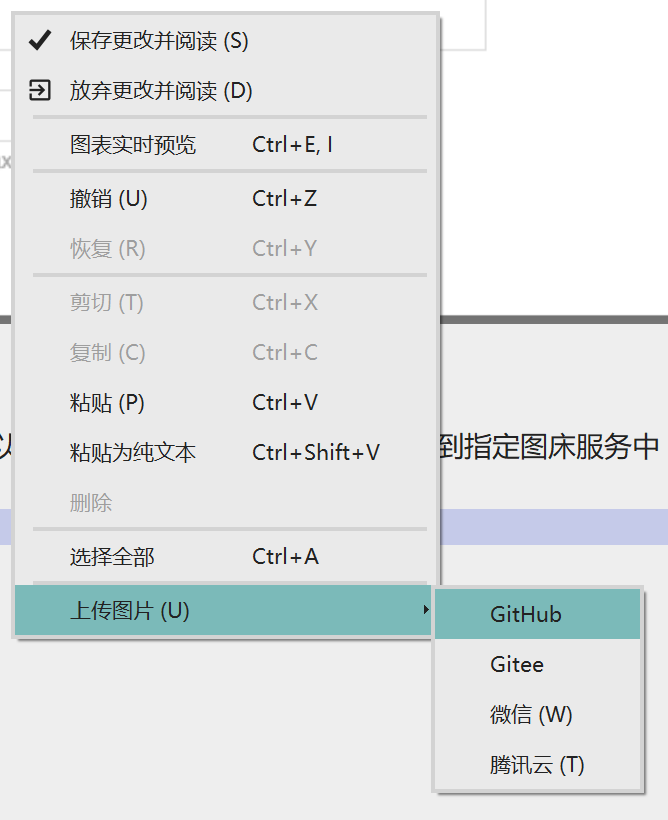This screenshot has width=668, height=820.
Task: Click the Ctrl+Shift+V shortcut label
Action: point(316,452)
